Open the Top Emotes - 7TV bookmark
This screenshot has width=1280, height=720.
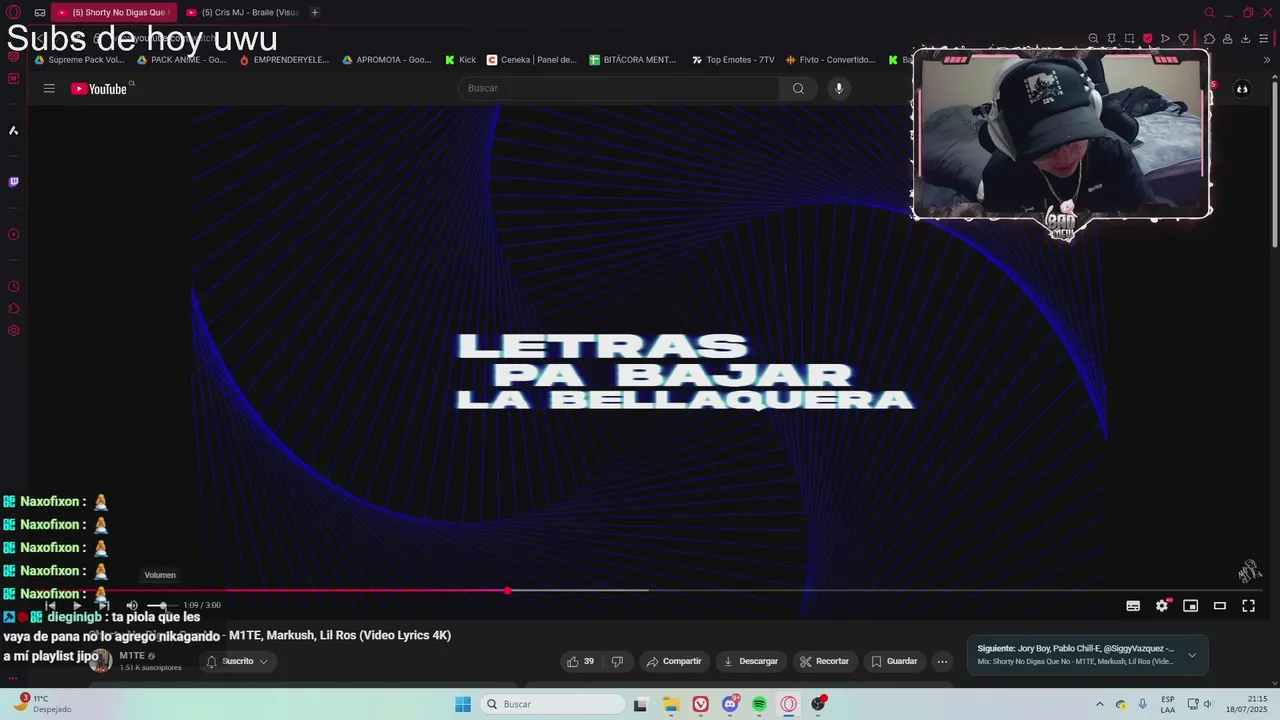(733, 60)
